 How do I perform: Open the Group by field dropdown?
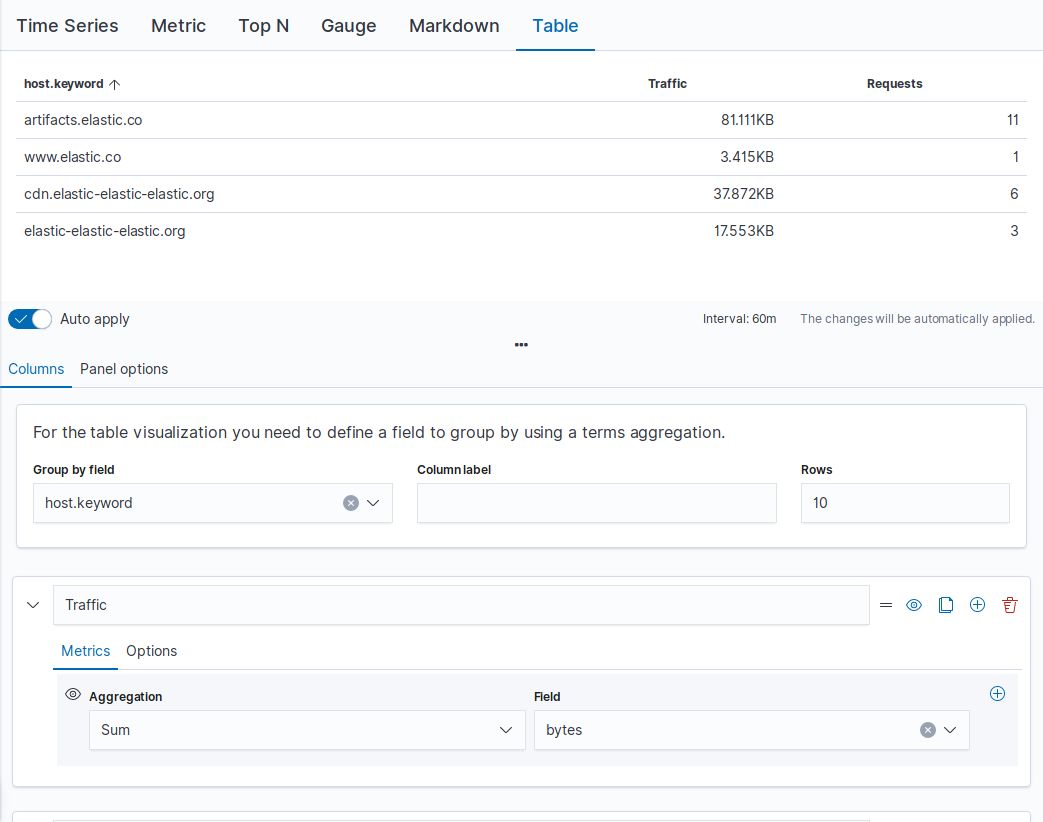(374, 503)
